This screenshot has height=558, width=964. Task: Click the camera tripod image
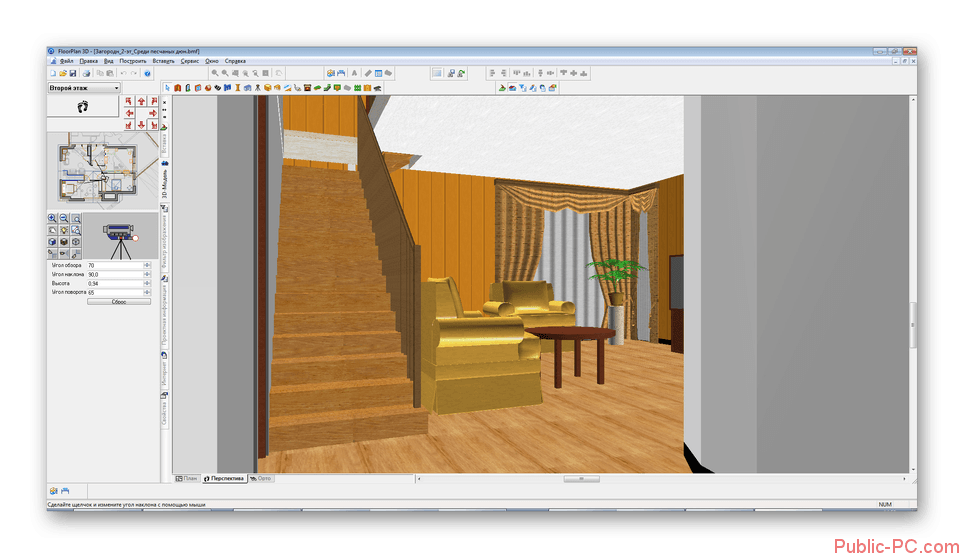(120, 236)
